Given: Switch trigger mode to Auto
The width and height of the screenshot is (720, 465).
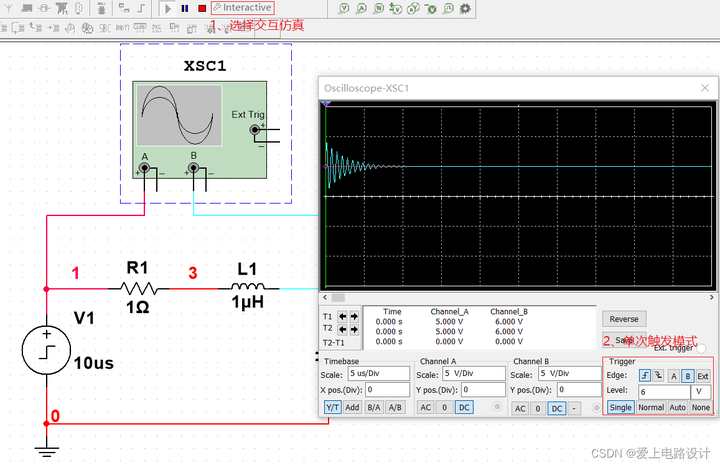Looking at the screenshot, I should pyautogui.click(x=679, y=408).
